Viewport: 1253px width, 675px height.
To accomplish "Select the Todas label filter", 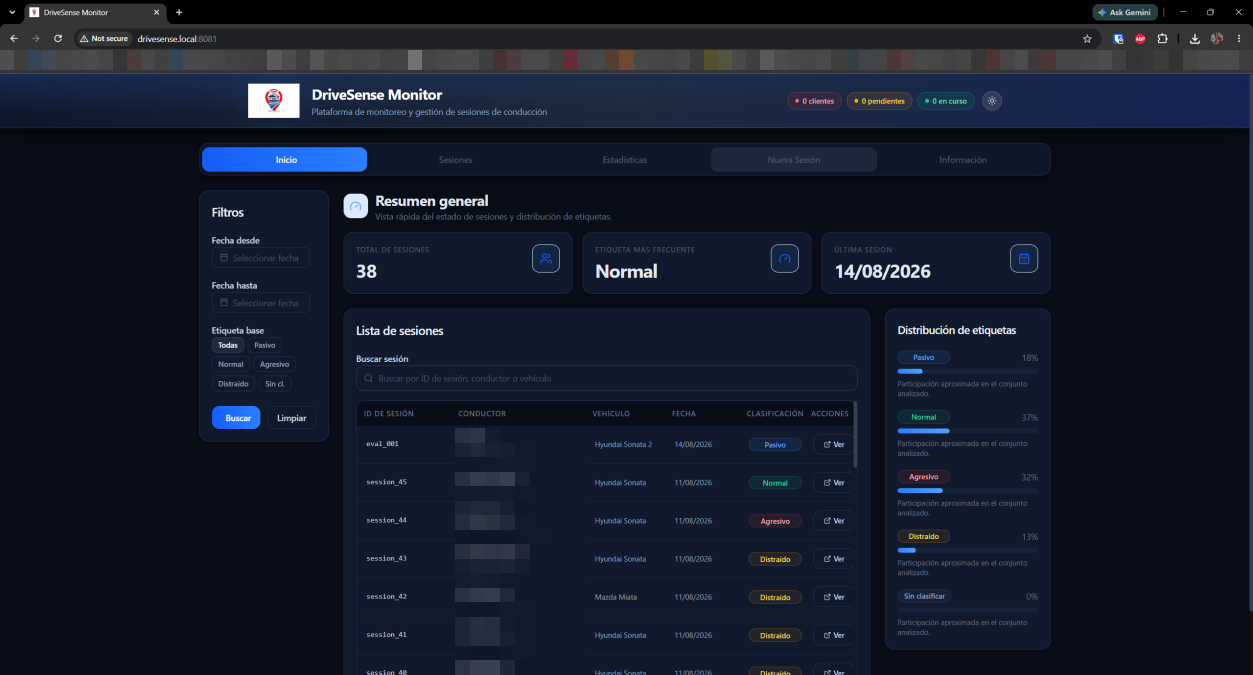I will 228,345.
